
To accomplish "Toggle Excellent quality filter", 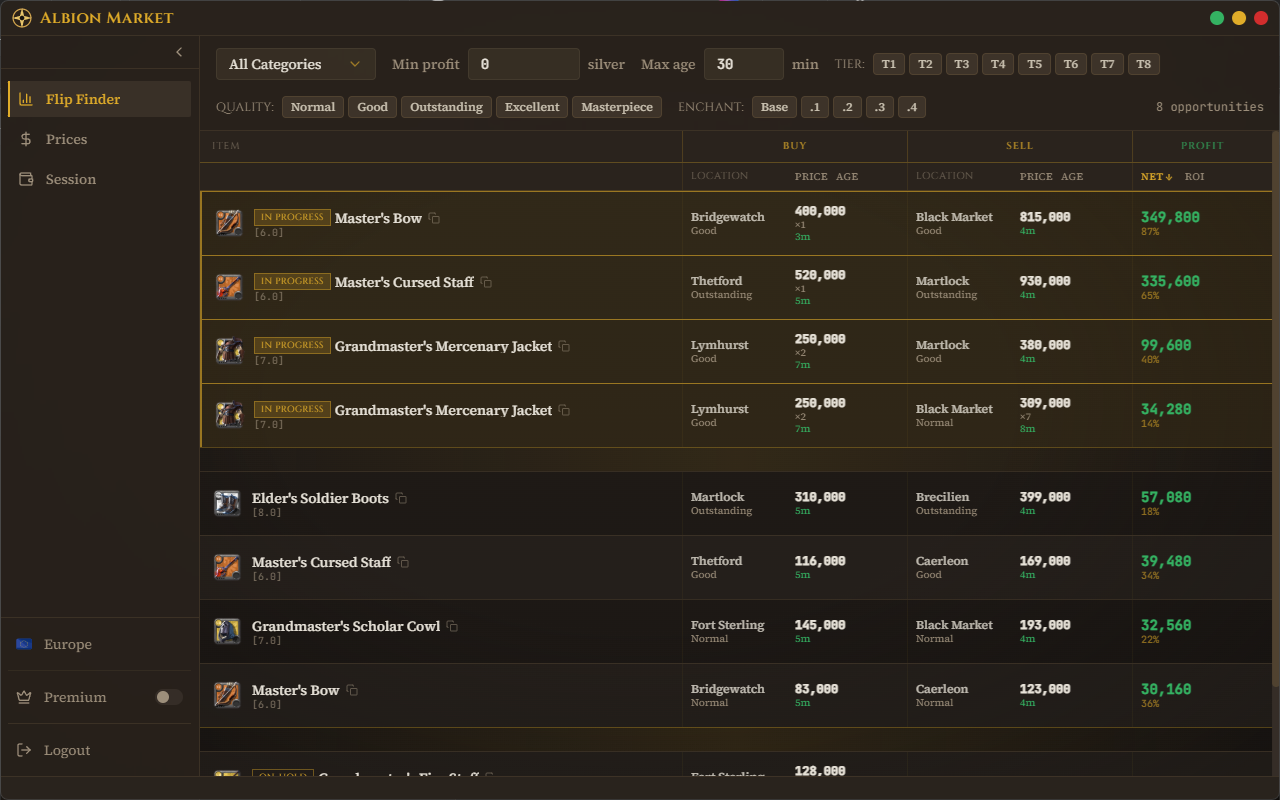I will coord(532,107).
